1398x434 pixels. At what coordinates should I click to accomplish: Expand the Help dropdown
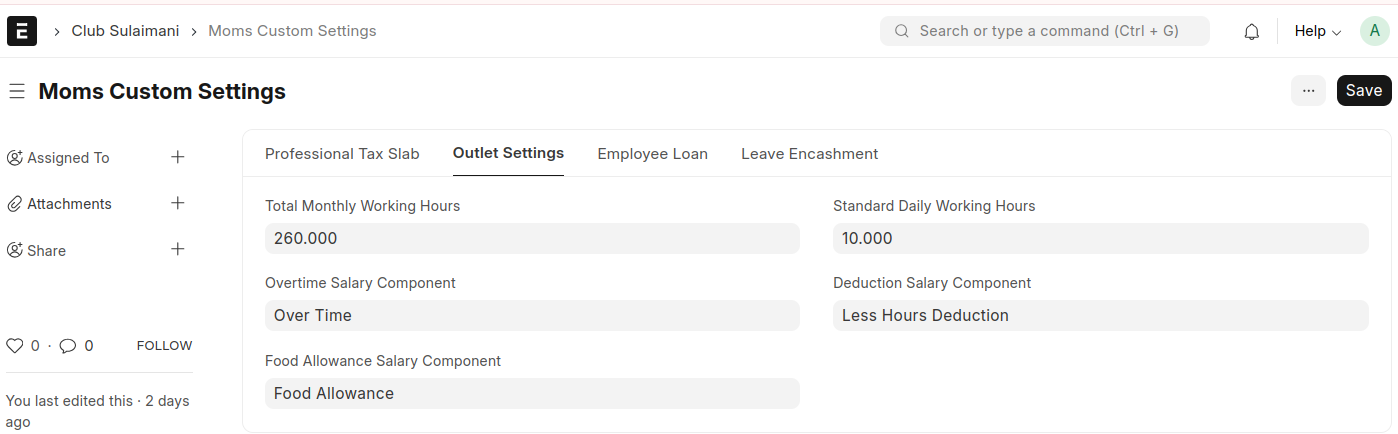1317,31
